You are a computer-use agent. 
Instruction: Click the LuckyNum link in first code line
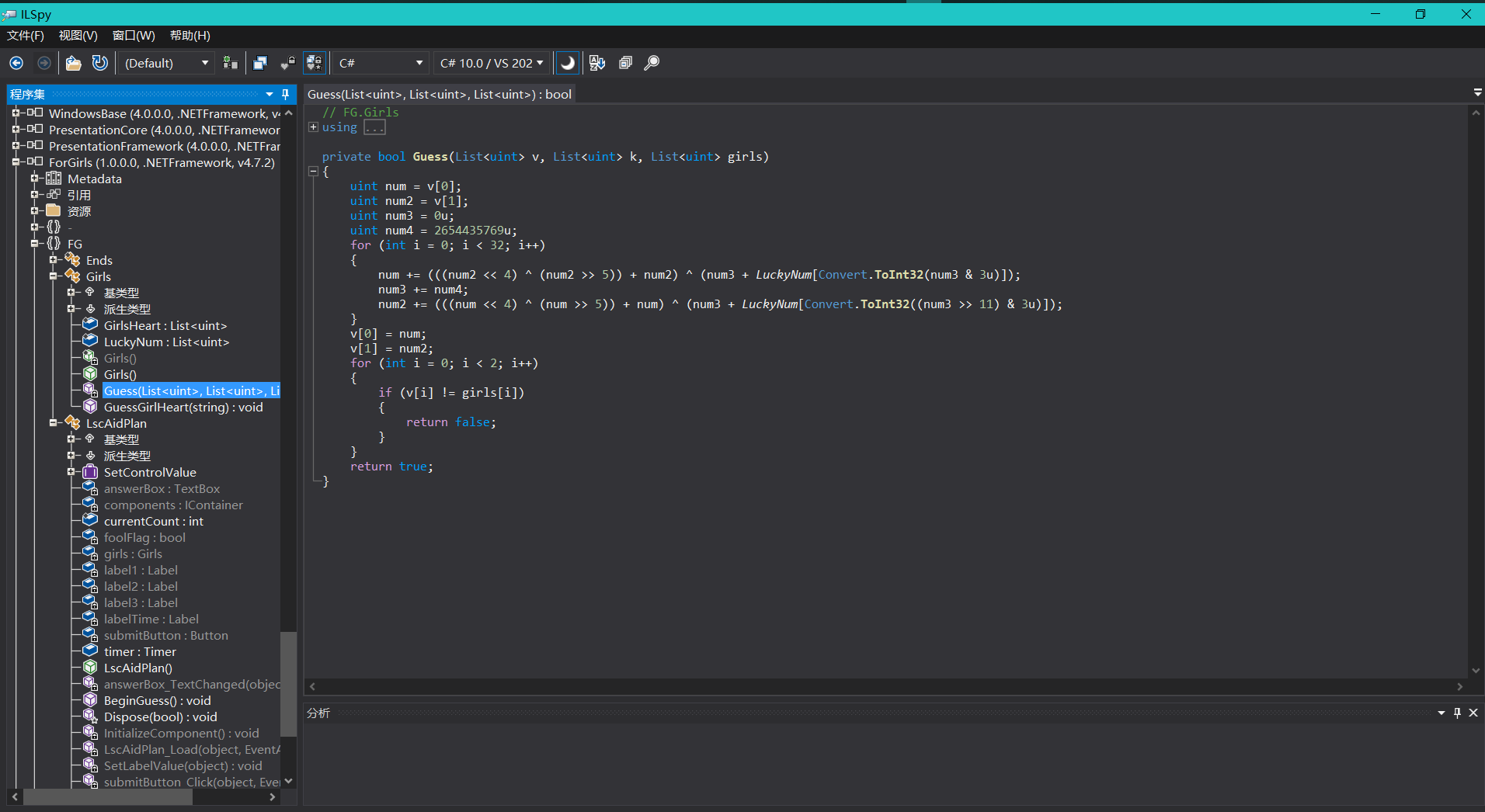tap(784, 275)
